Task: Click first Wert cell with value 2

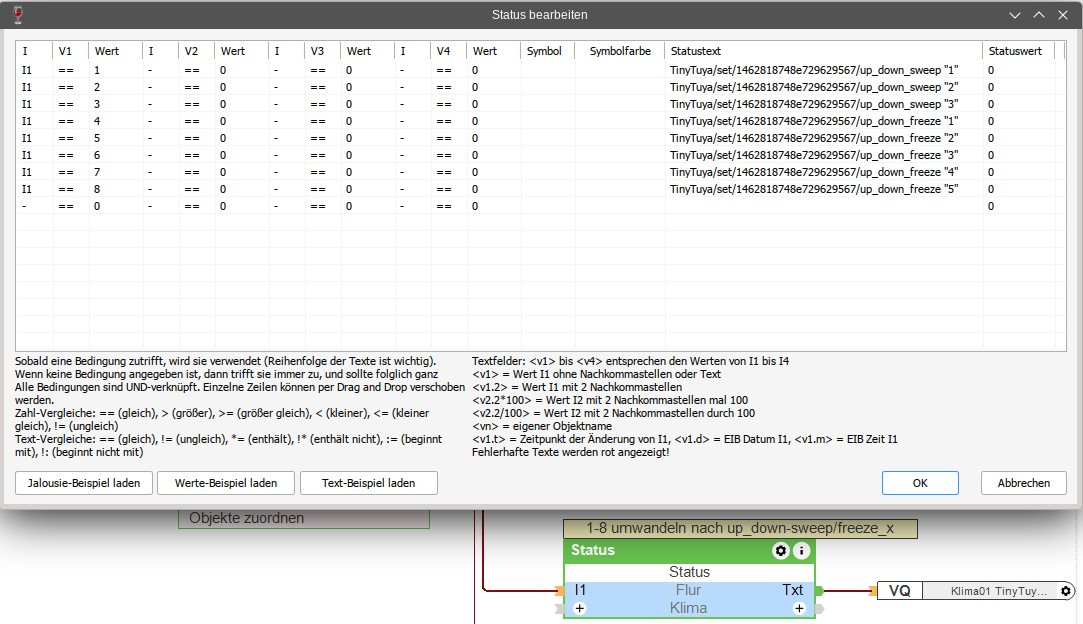Action: [115, 87]
